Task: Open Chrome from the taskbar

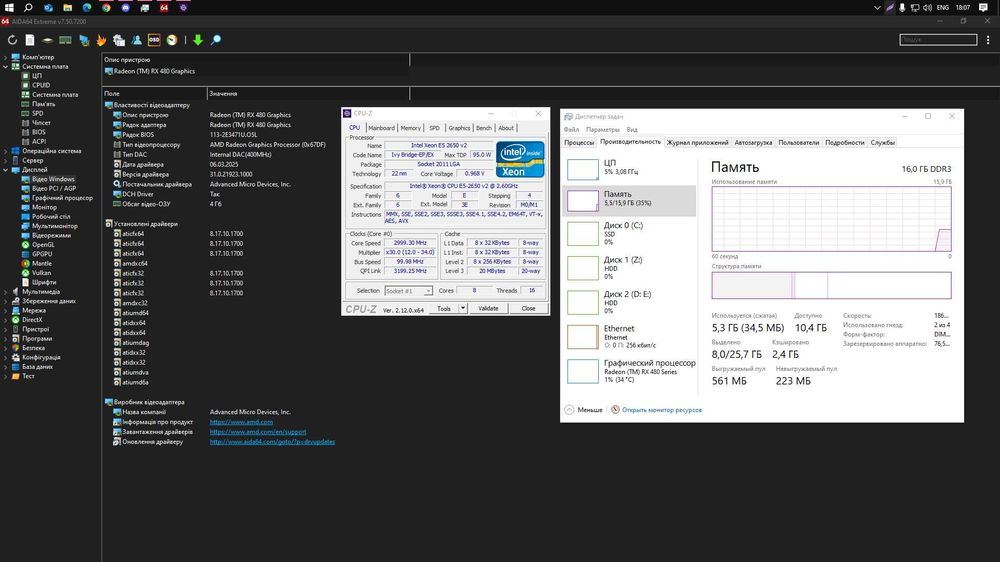Action: click(106, 8)
